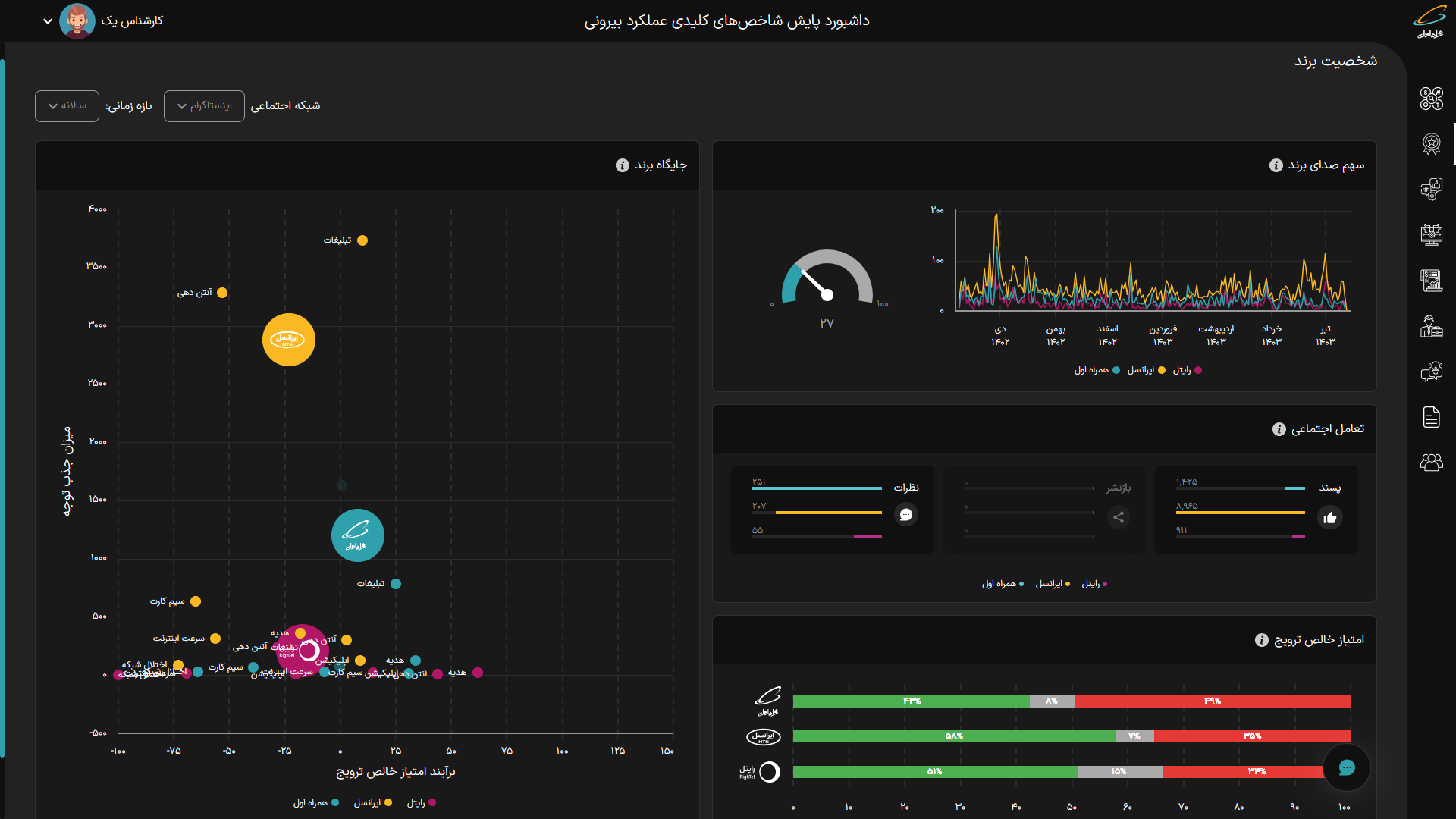Click the Hamrahe Aval logo in header

coord(1430,21)
